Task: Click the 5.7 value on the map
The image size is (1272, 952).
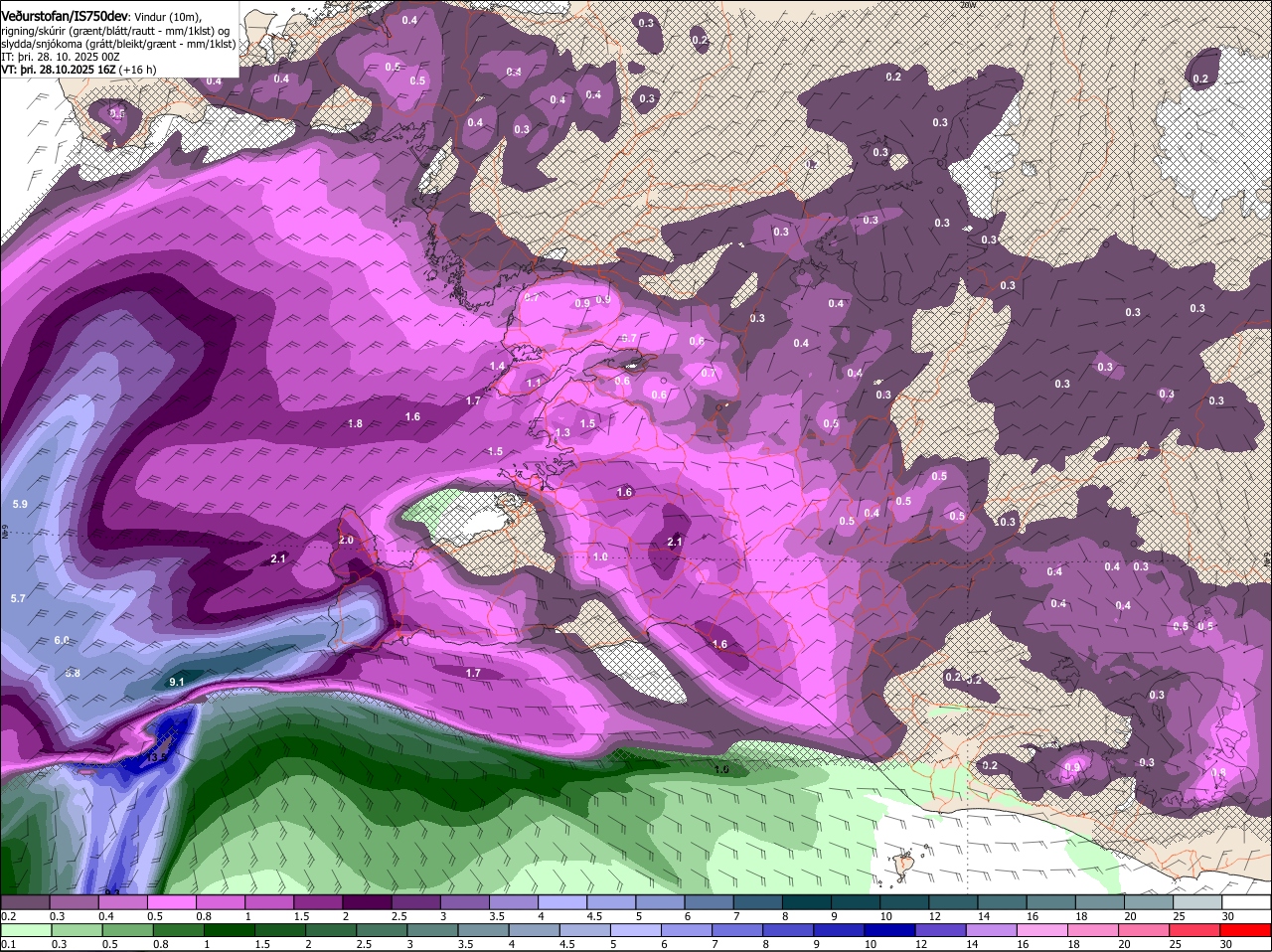Action: (18, 598)
